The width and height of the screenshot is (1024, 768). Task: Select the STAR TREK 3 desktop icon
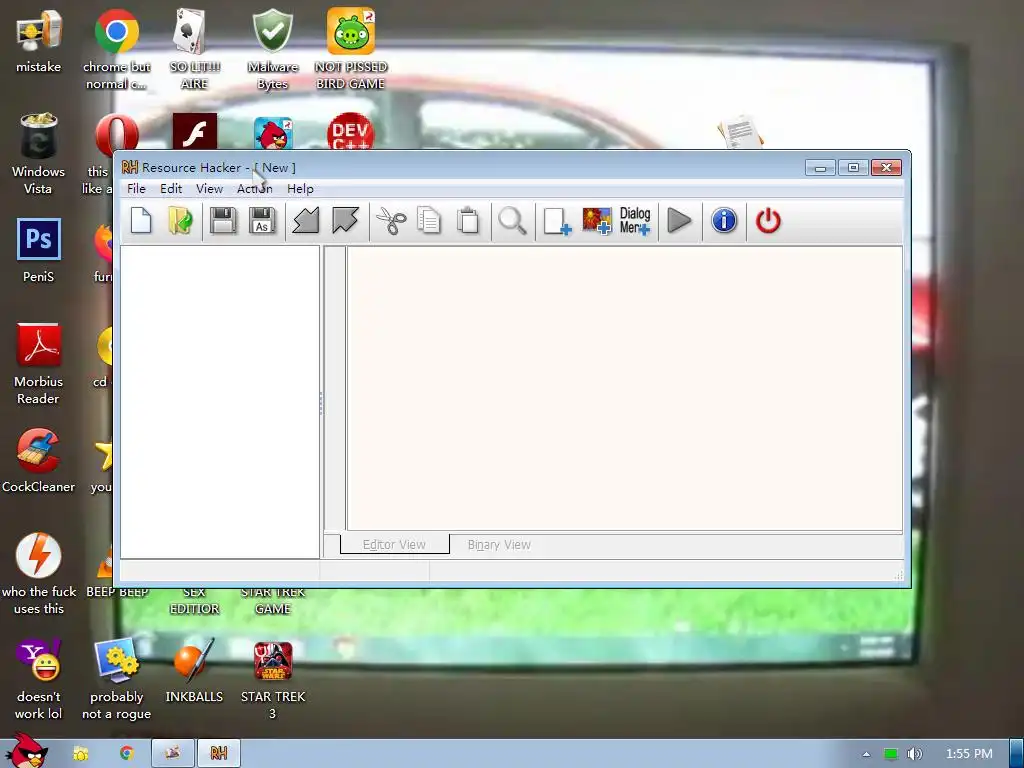tap(272, 679)
